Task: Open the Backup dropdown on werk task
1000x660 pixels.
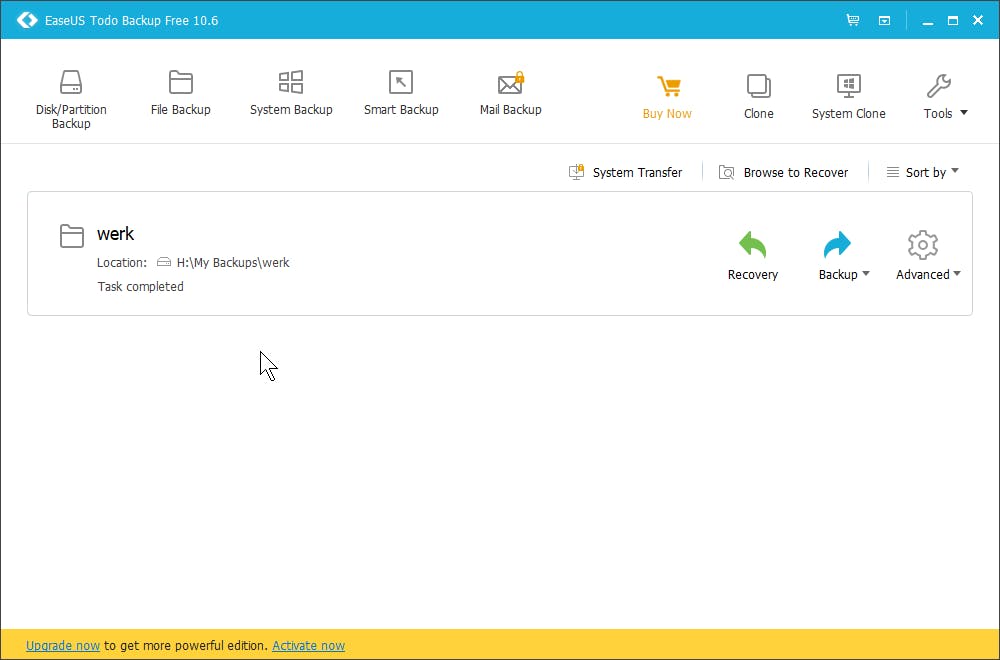Action: pos(843,253)
